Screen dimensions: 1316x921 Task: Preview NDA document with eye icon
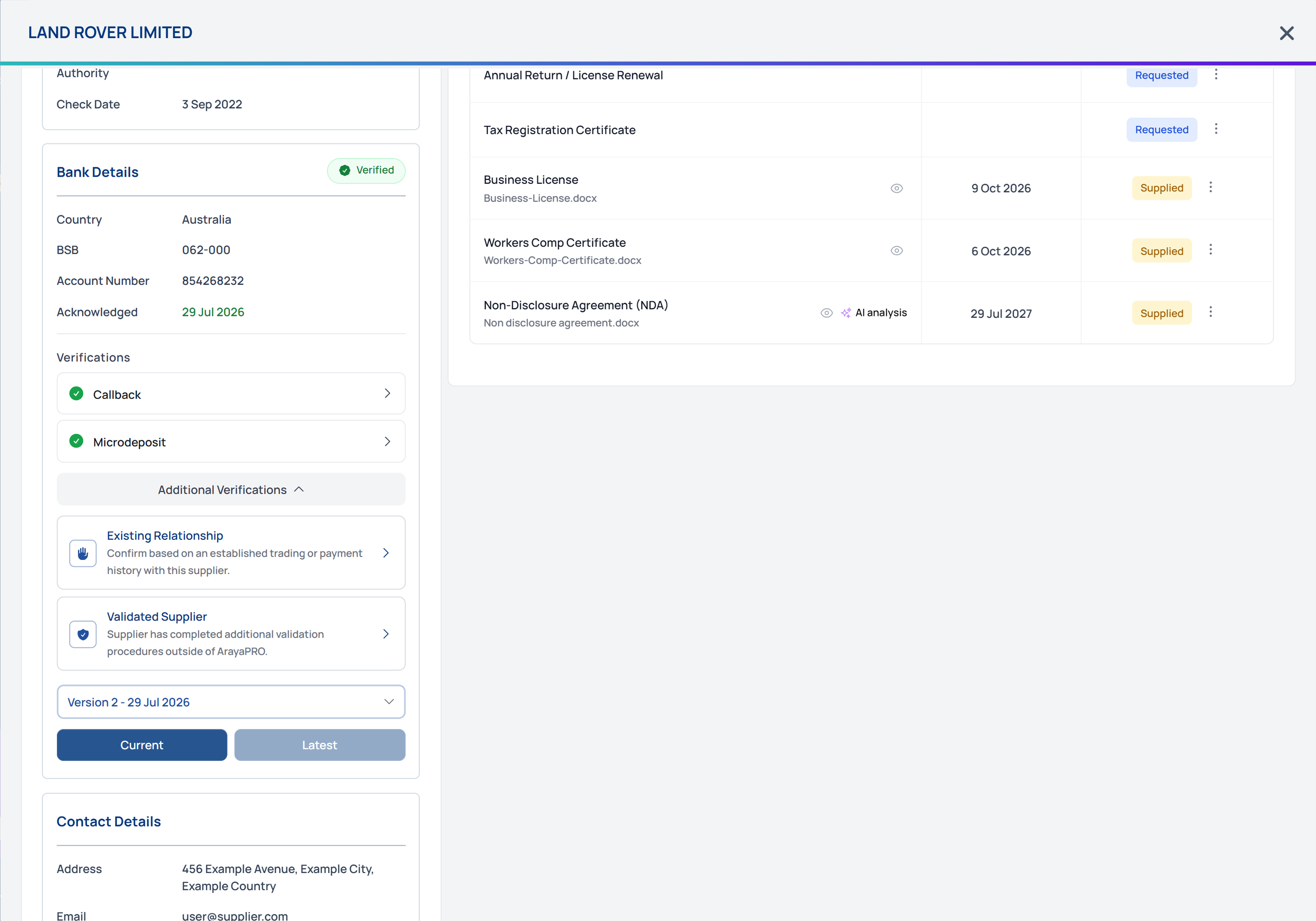pos(826,313)
